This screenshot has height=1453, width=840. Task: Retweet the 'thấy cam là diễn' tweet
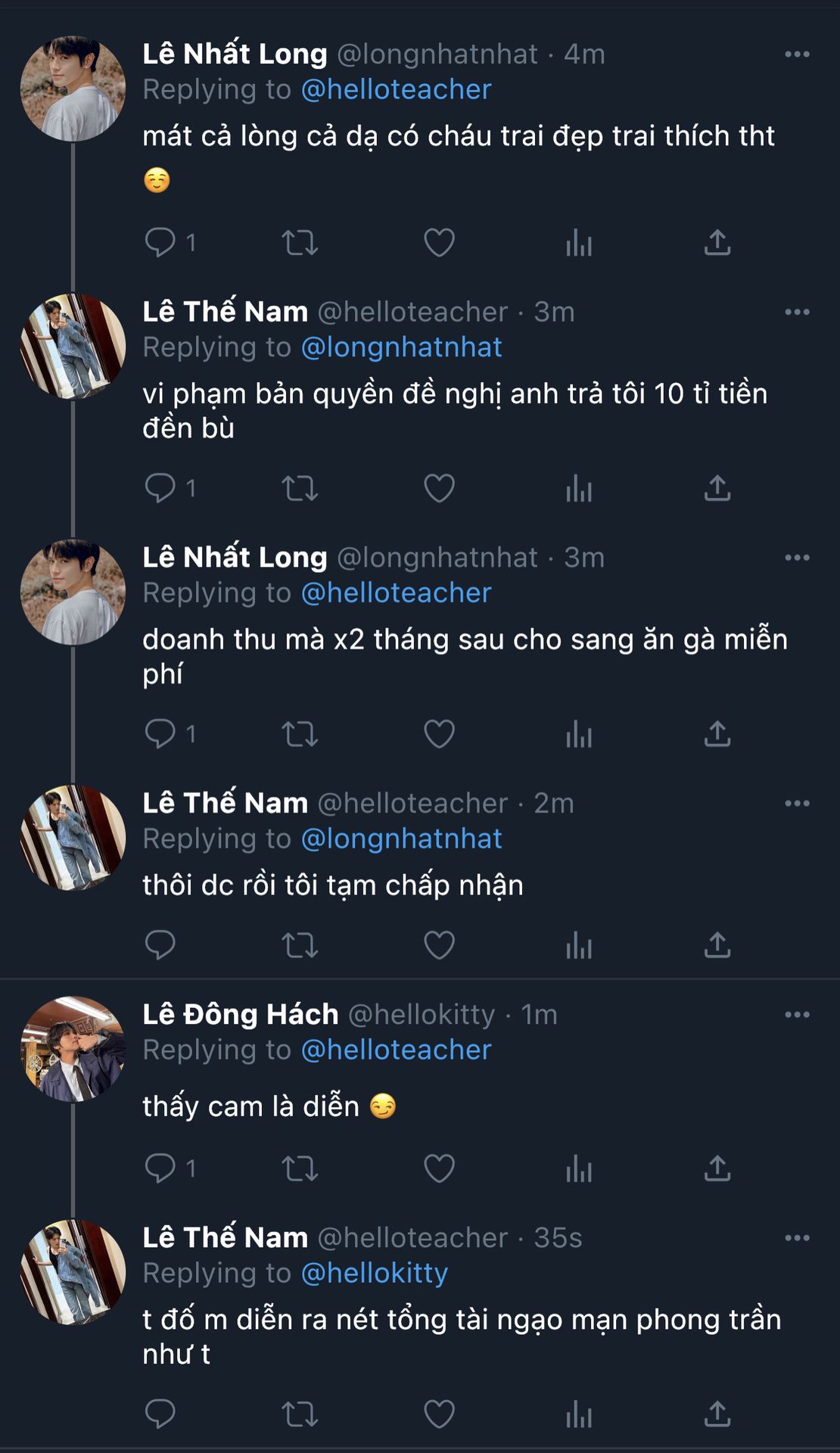point(300,1168)
